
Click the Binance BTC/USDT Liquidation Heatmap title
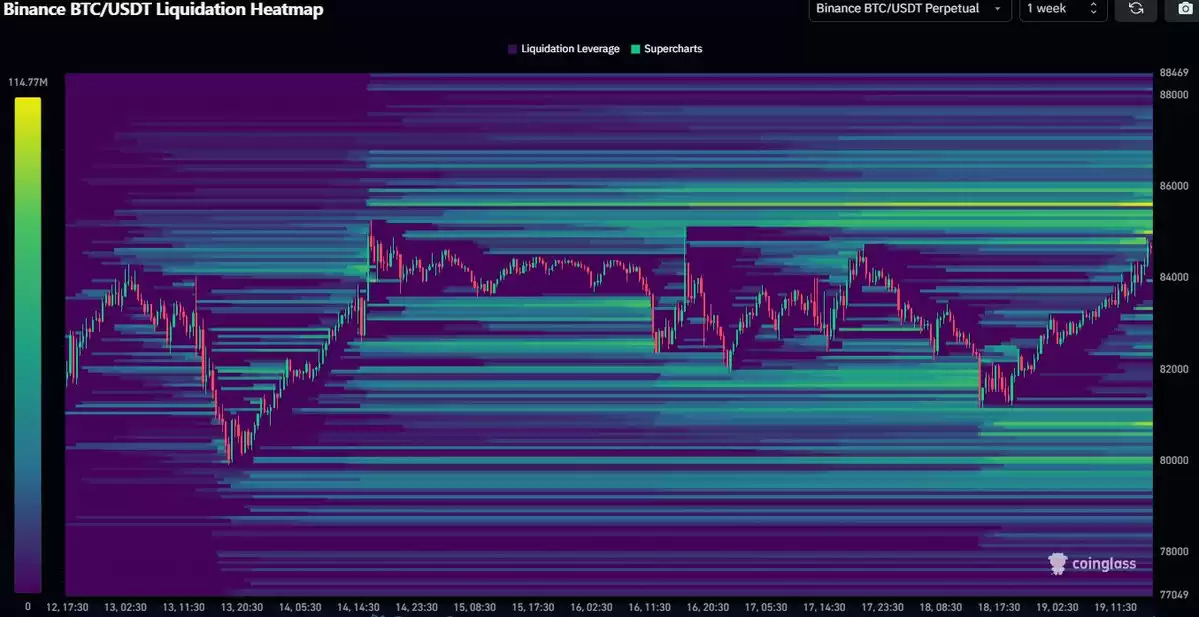pyautogui.click(x=164, y=9)
